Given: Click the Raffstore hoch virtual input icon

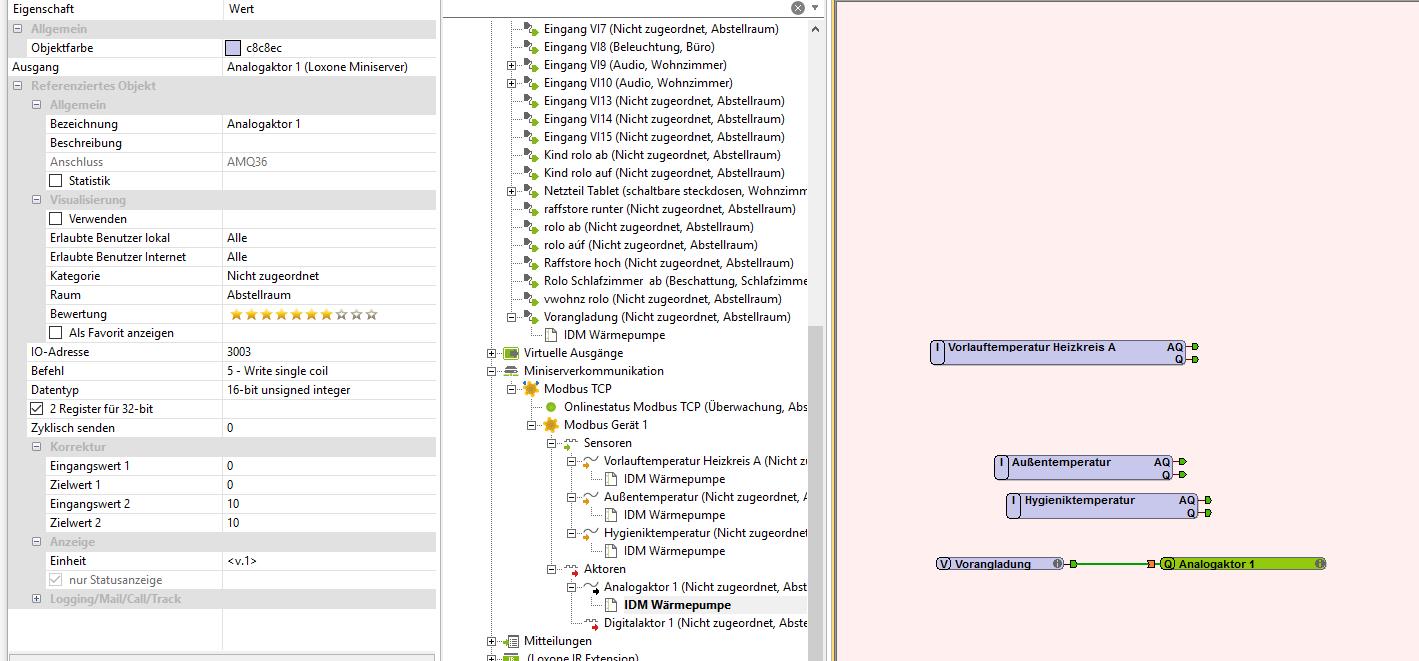Looking at the screenshot, I should pos(531,264).
